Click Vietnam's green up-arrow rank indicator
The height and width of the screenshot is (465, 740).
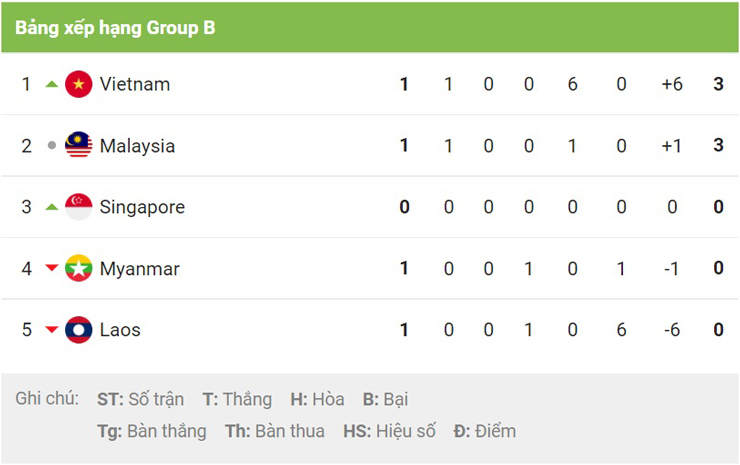pyautogui.click(x=52, y=84)
